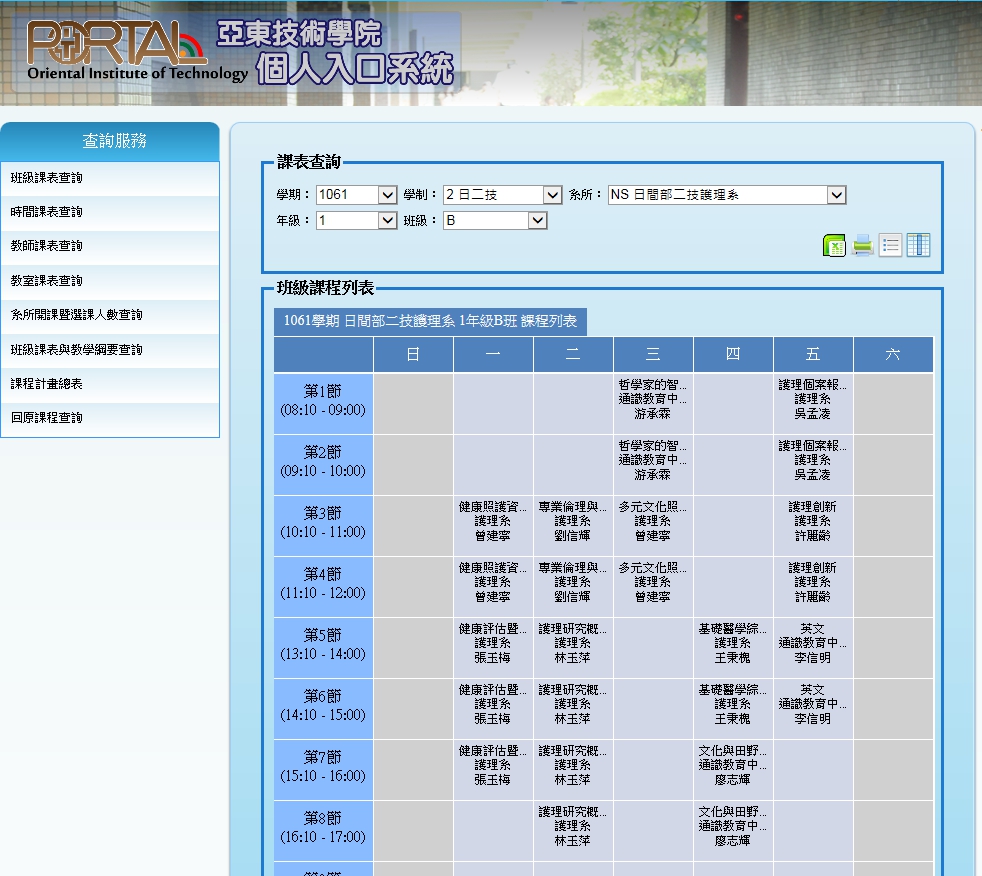Switch to timetable grid view icon
The width and height of the screenshot is (982, 876).
tap(918, 245)
